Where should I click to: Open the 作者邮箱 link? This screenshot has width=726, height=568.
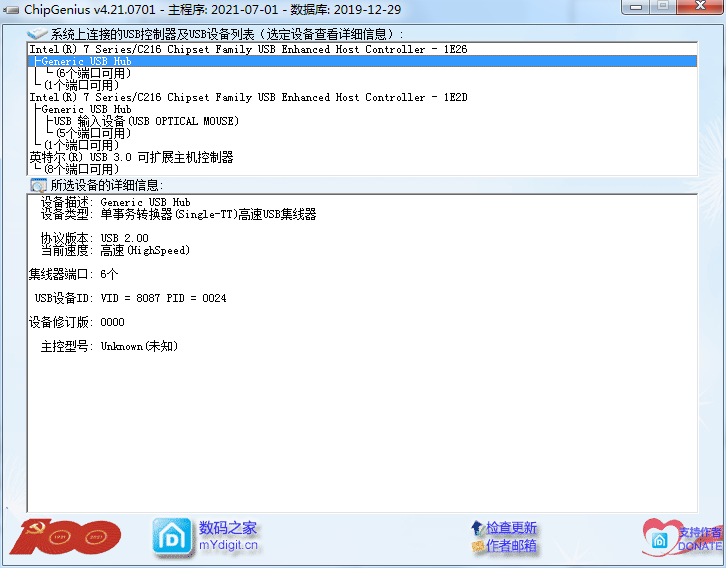pos(511,546)
